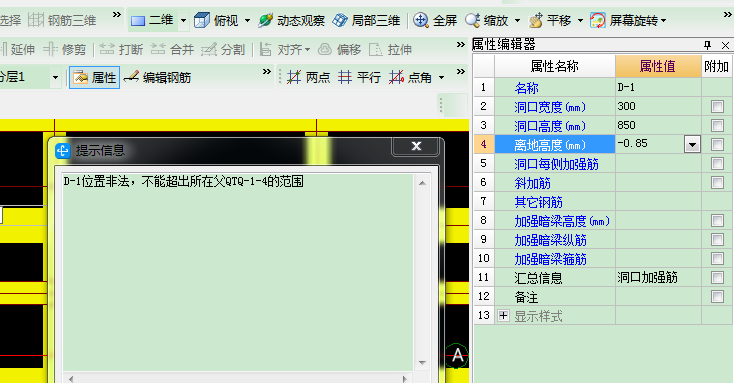Screen dimensions: 734x383
Task: Click the 洞口宽度(mm) property link
Action: click(550, 107)
